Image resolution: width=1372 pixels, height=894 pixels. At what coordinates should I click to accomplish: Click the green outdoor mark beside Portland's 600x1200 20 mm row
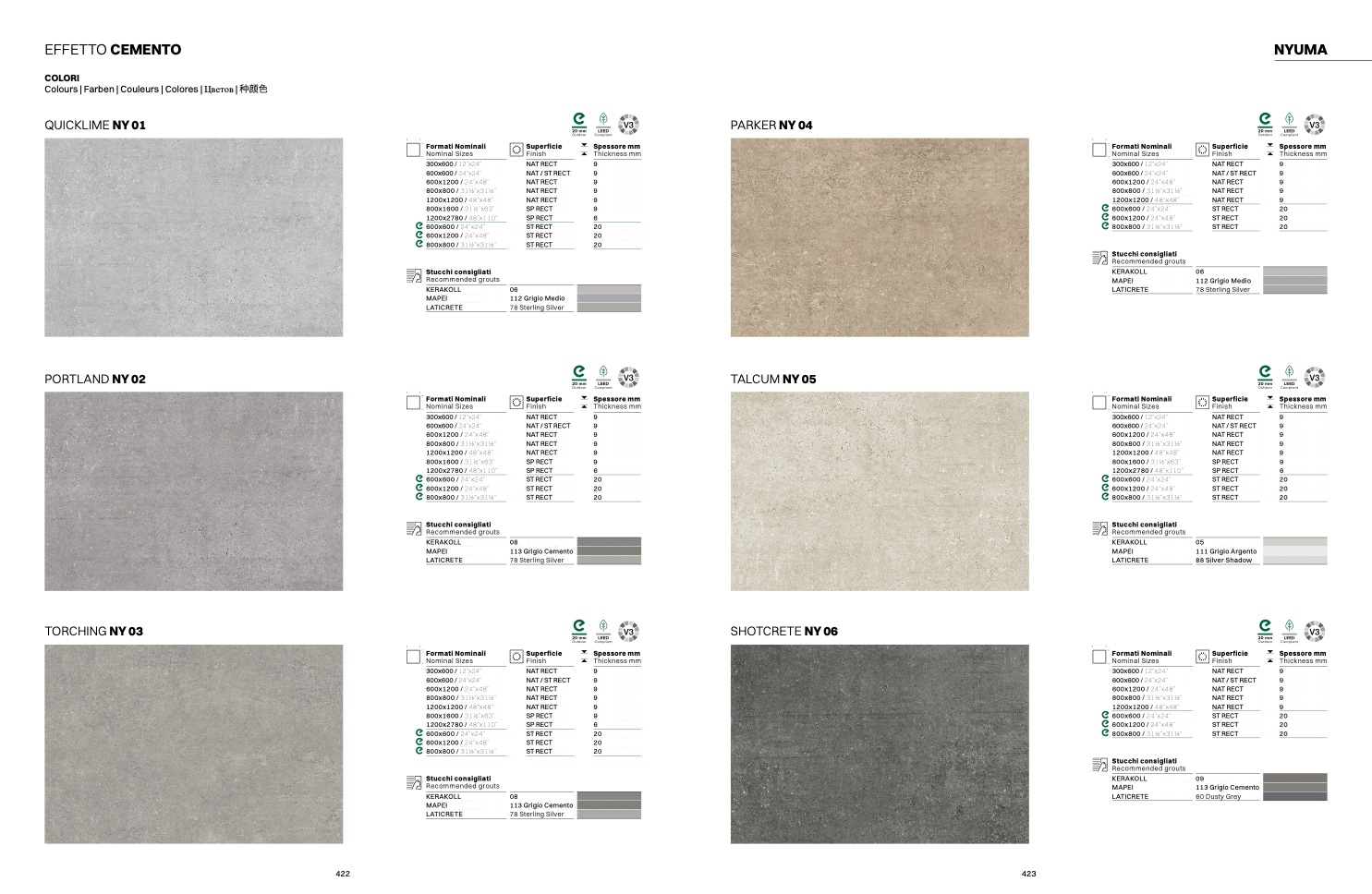[x=419, y=489]
